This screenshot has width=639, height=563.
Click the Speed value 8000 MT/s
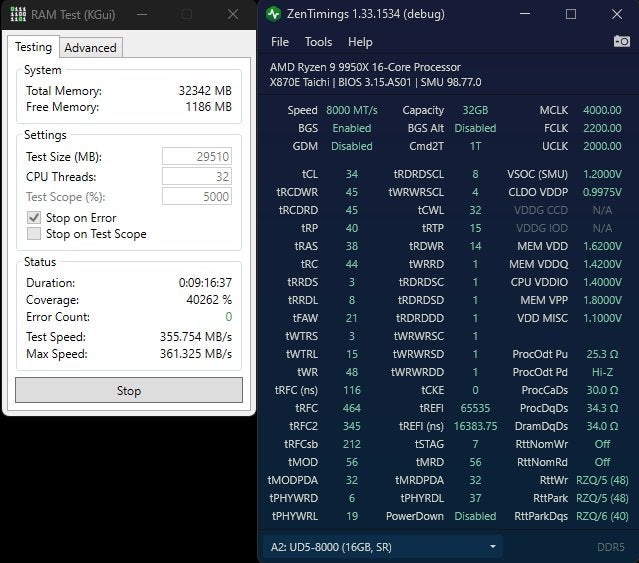pos(352,110)
